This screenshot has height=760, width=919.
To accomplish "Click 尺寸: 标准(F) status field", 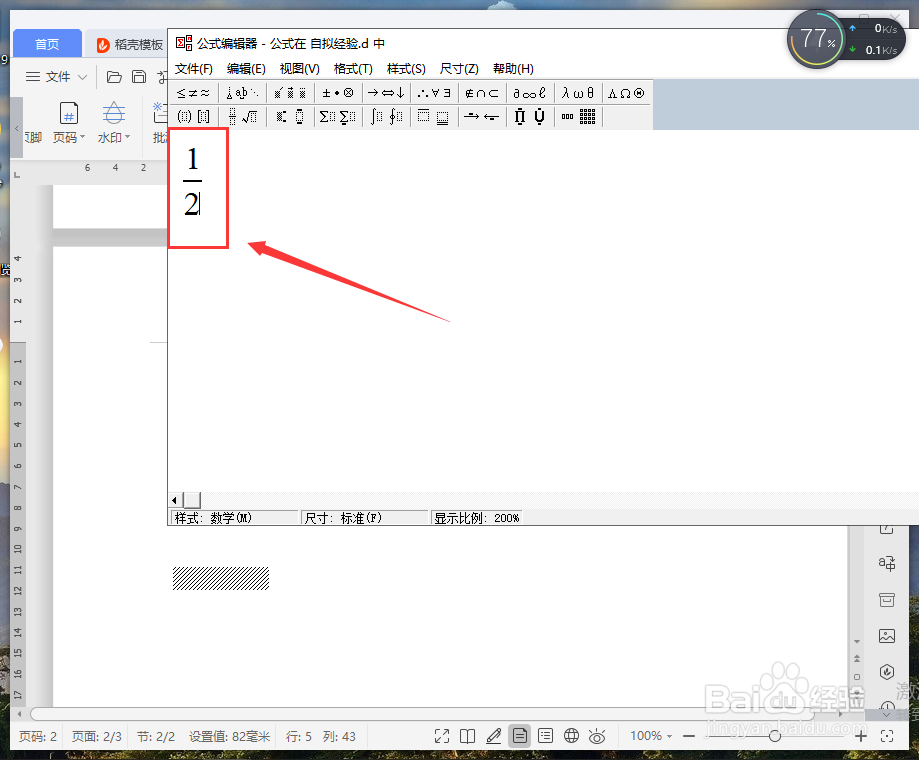I will pos(365,518).
